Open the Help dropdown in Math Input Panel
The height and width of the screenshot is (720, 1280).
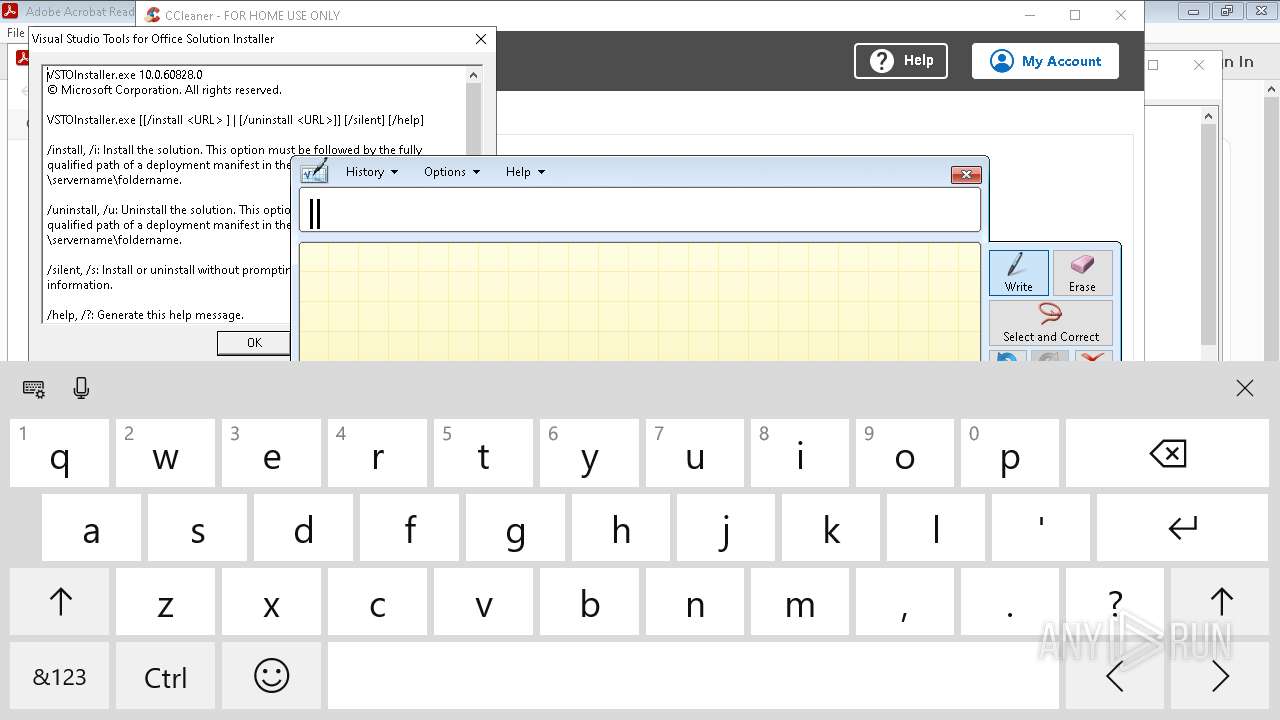coord(525,172)
